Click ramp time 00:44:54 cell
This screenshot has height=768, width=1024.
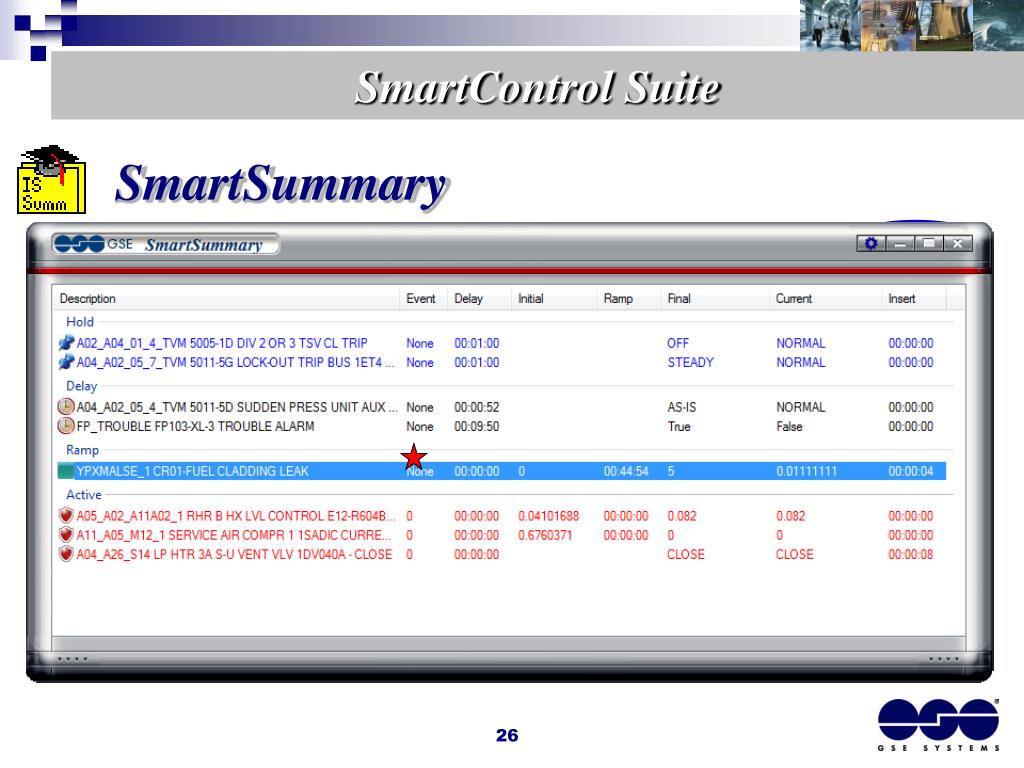point(626,471)
